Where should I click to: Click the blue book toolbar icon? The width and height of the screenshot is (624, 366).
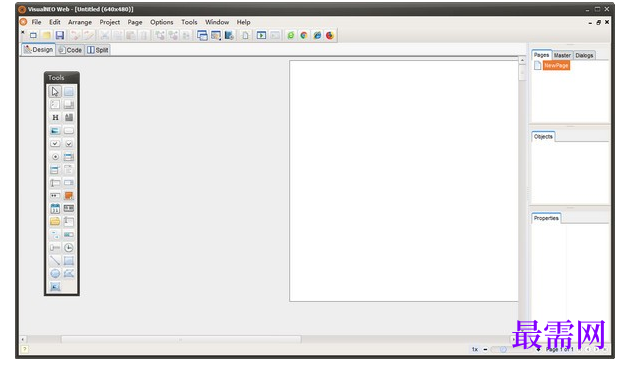tap(229, 35)
